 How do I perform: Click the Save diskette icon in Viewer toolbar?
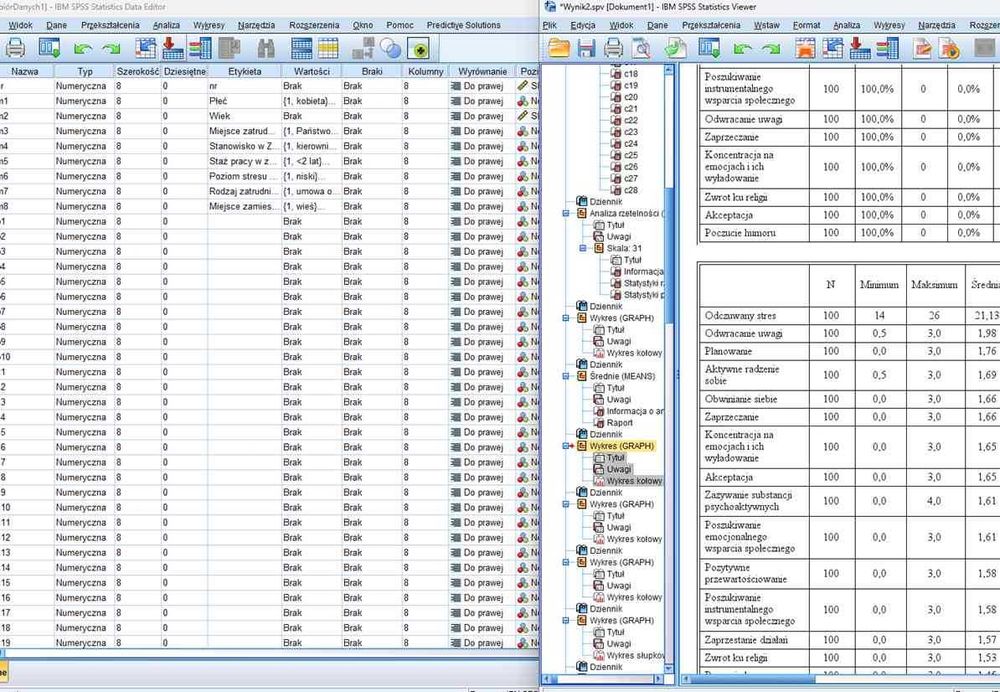587,48
